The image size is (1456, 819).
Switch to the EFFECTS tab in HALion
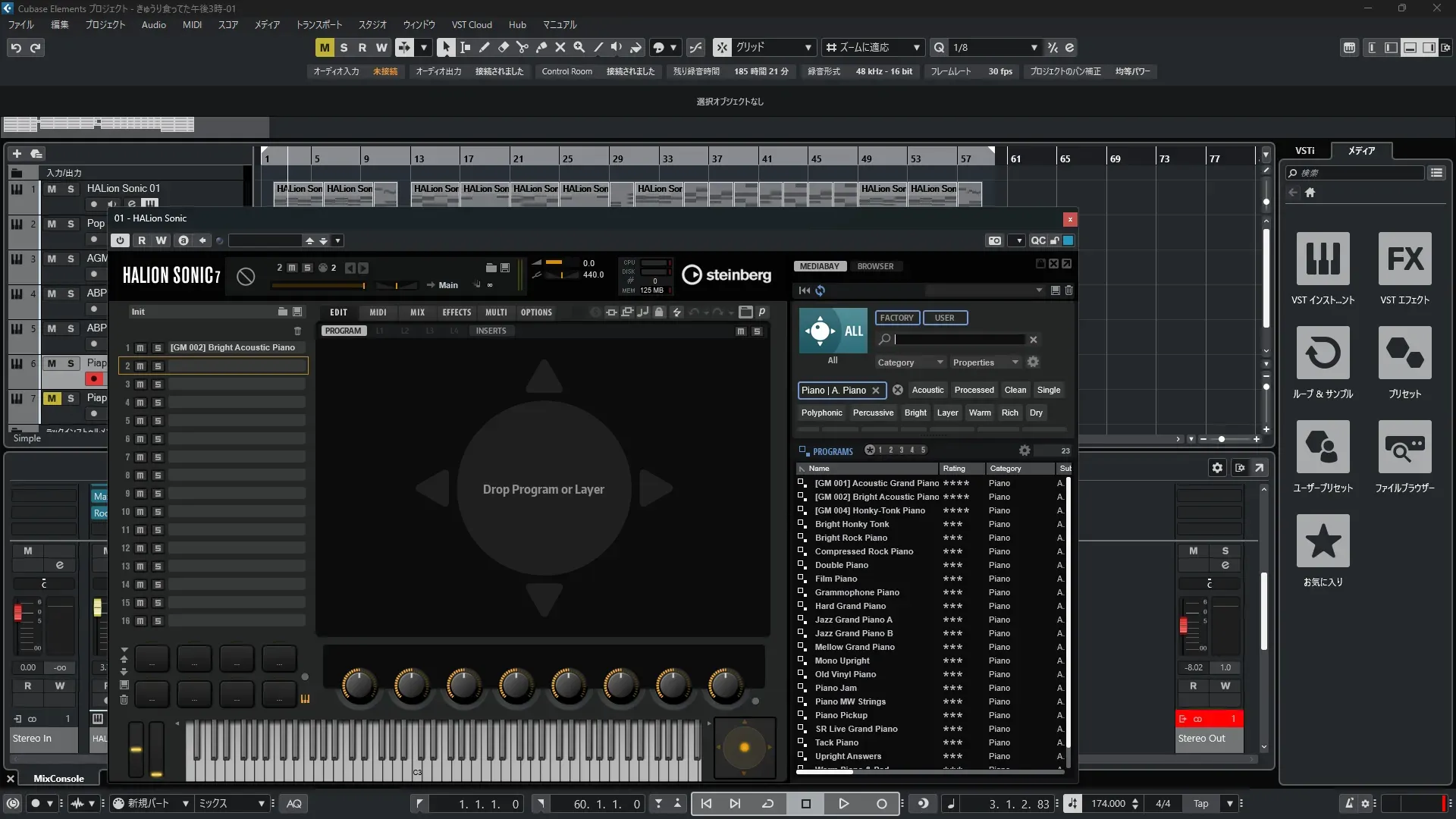tap(457, 312)
